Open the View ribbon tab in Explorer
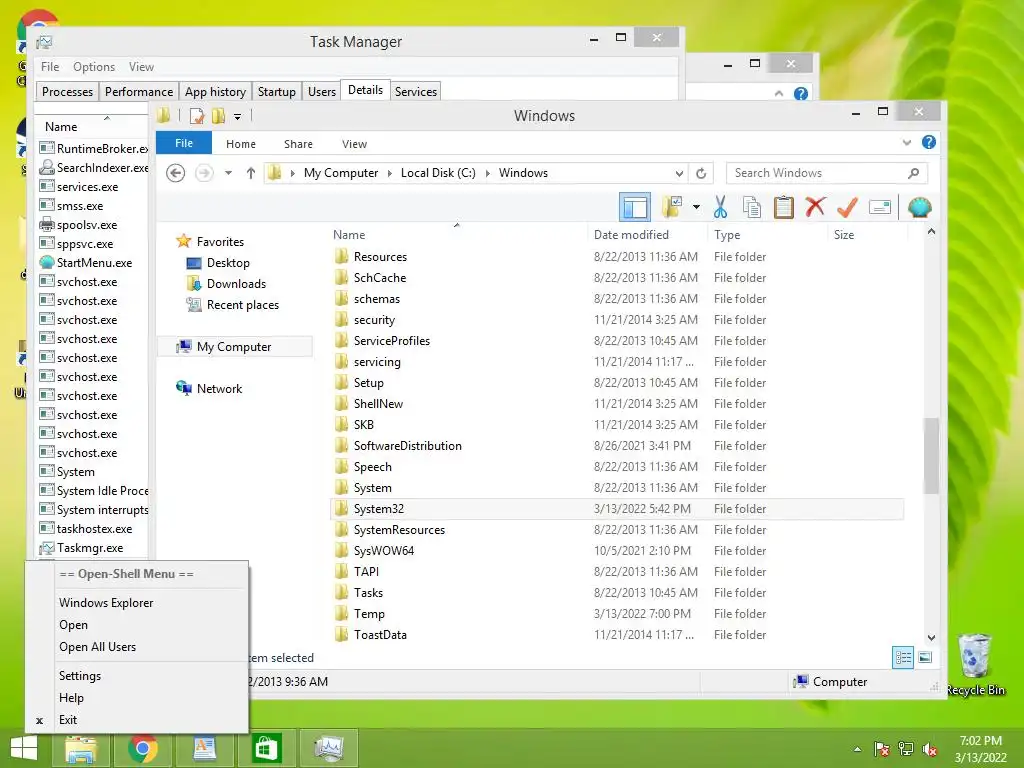Image resolution: width=1024 pixels, height=768 pixels. (x=355, y=144)
